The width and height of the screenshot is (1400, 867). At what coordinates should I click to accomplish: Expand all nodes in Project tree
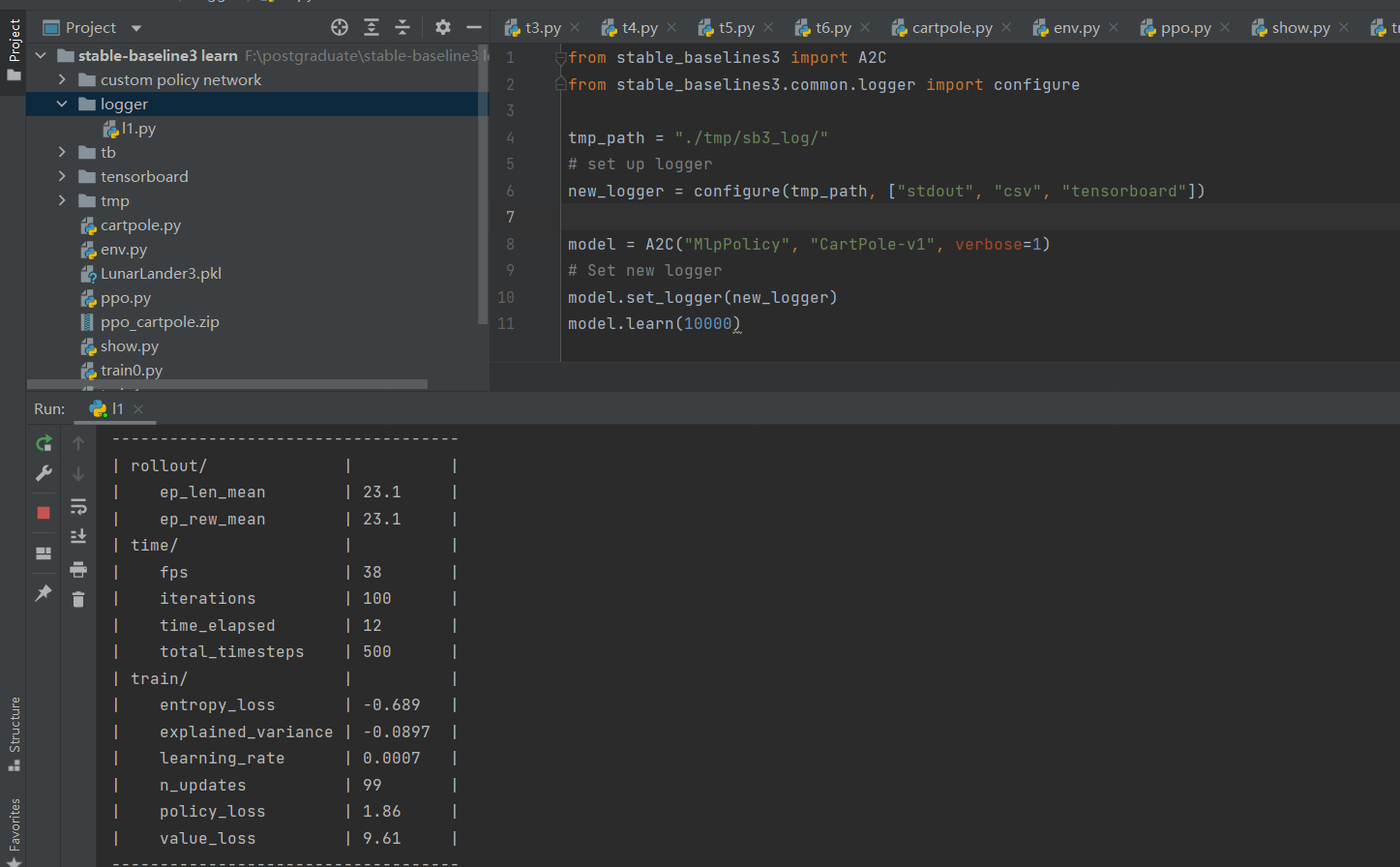click(372, 27)
